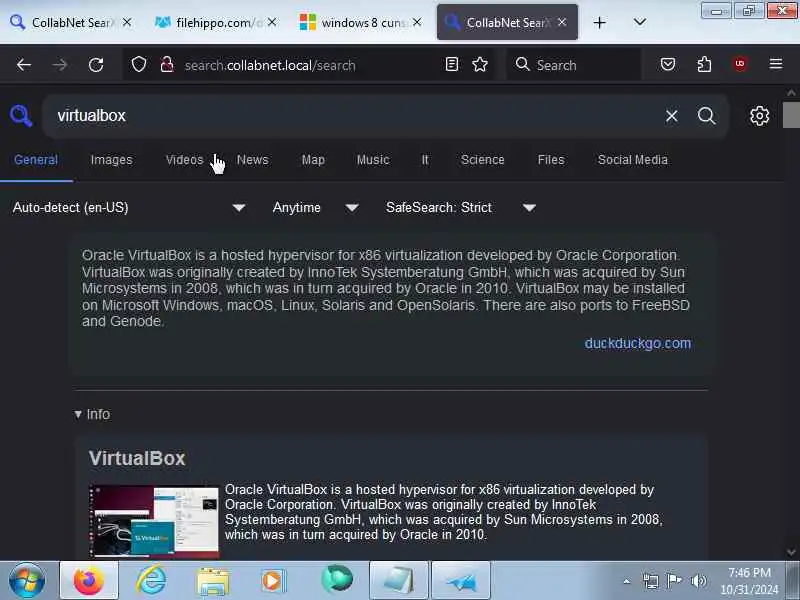The width and height of the screenshot is (800, 600).
Task: Open the Pocket save icon
Action: (668, 64)
